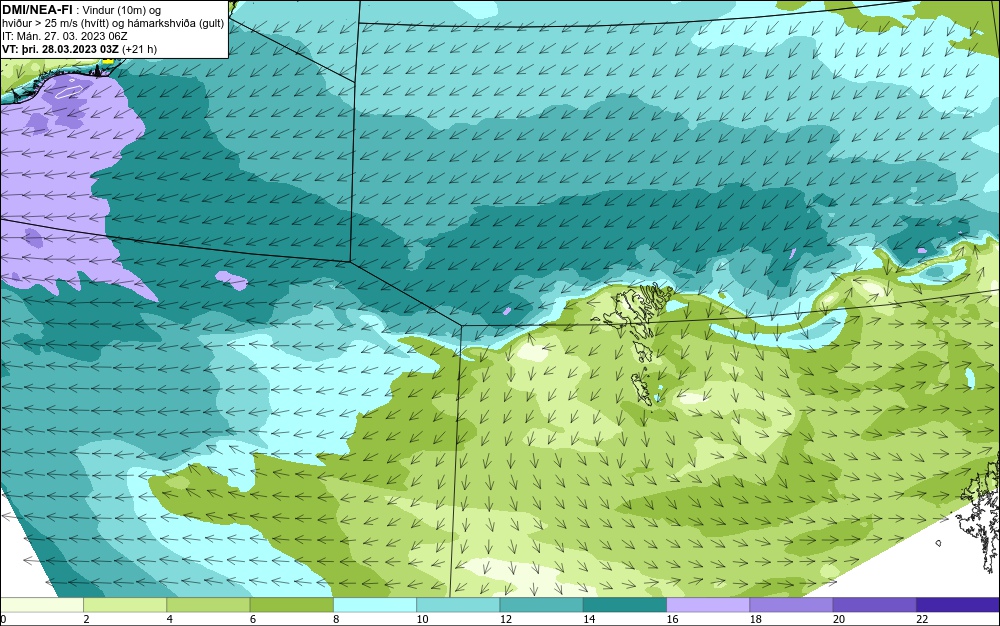The image size is (1000, 626).
Task: Click the 14–16 m/s dark teal swatch
Action: (625, 605)
